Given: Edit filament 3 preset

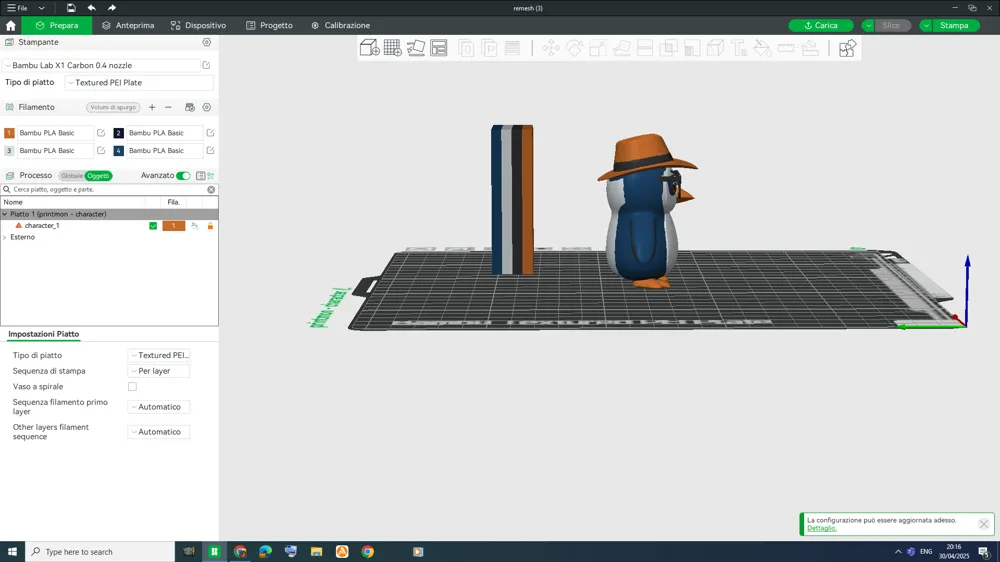Looking at the screenshot, I should tap(101, 151).
